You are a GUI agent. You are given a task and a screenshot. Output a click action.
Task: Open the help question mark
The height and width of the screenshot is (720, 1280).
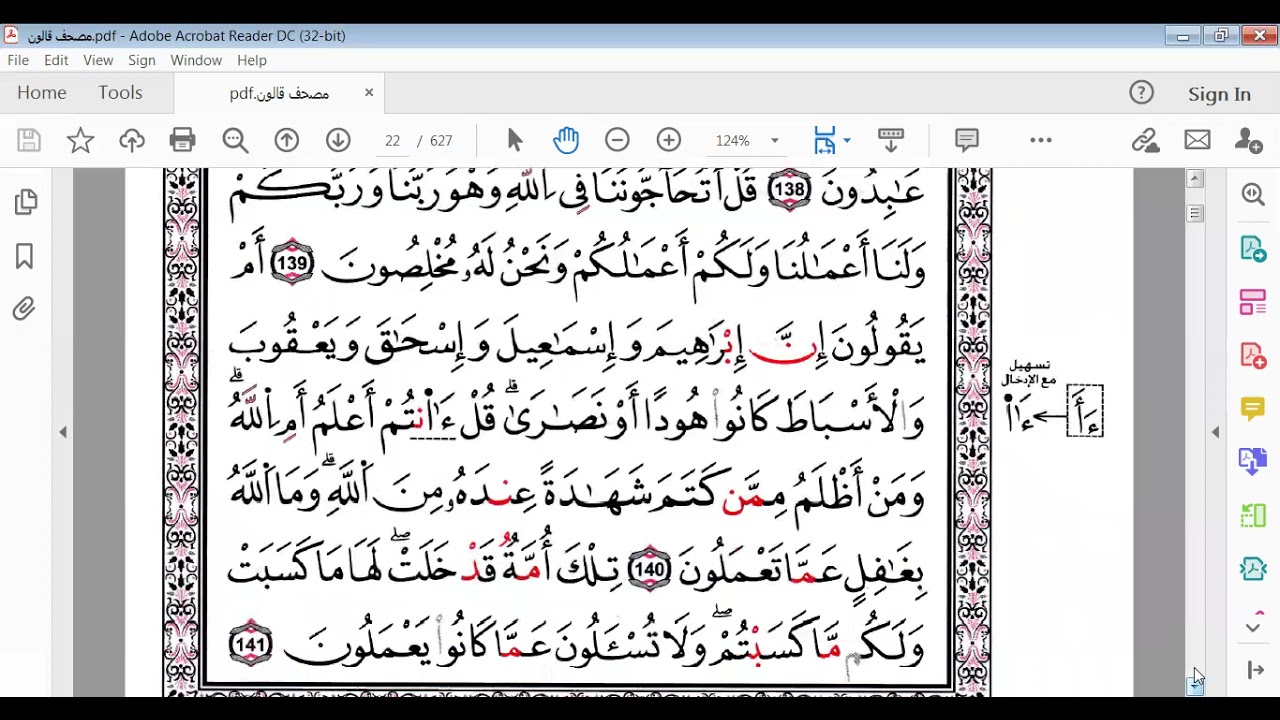click(x=1141, y=93)
